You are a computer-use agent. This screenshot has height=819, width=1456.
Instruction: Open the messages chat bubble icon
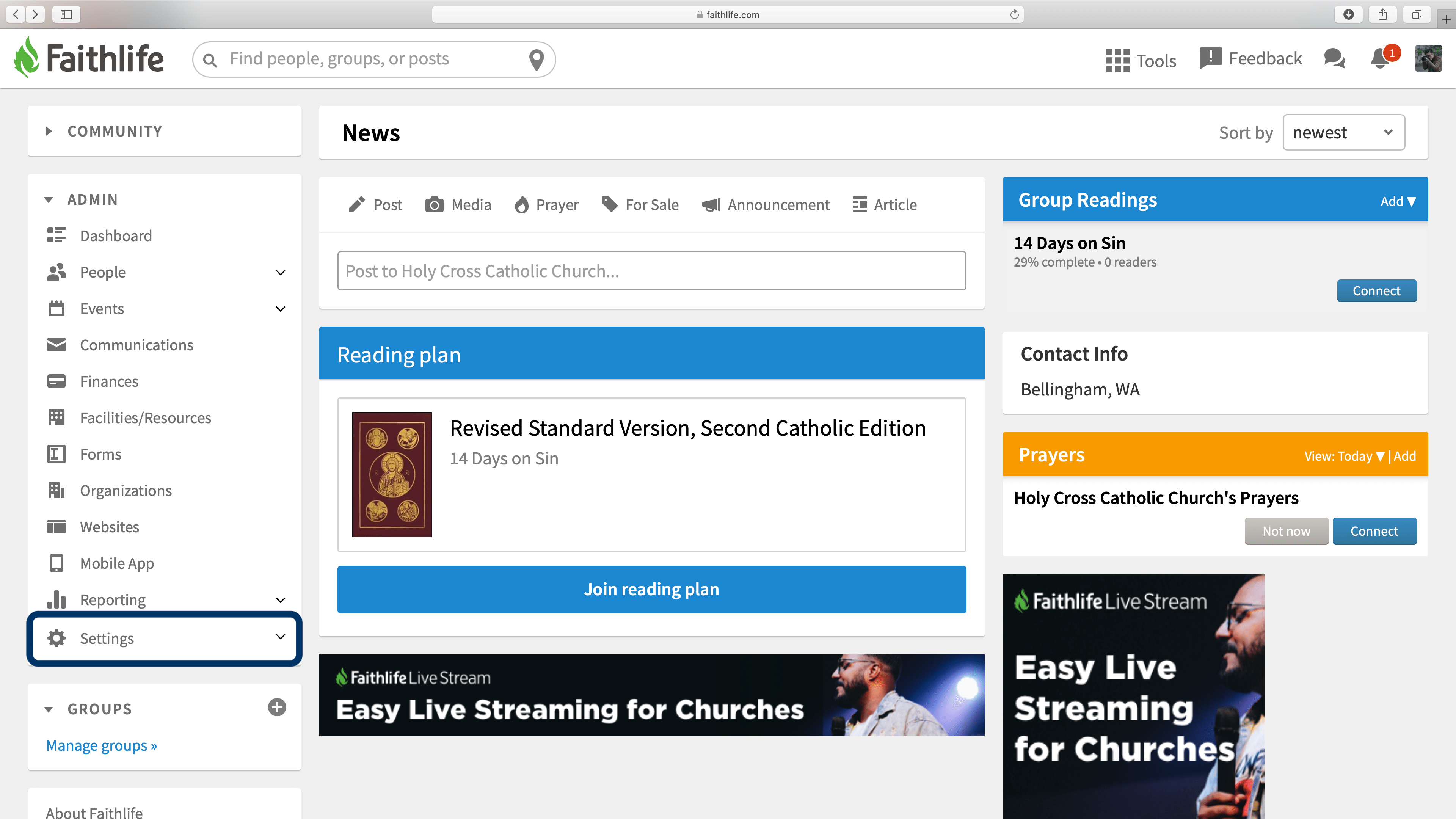pos(1335,58)
